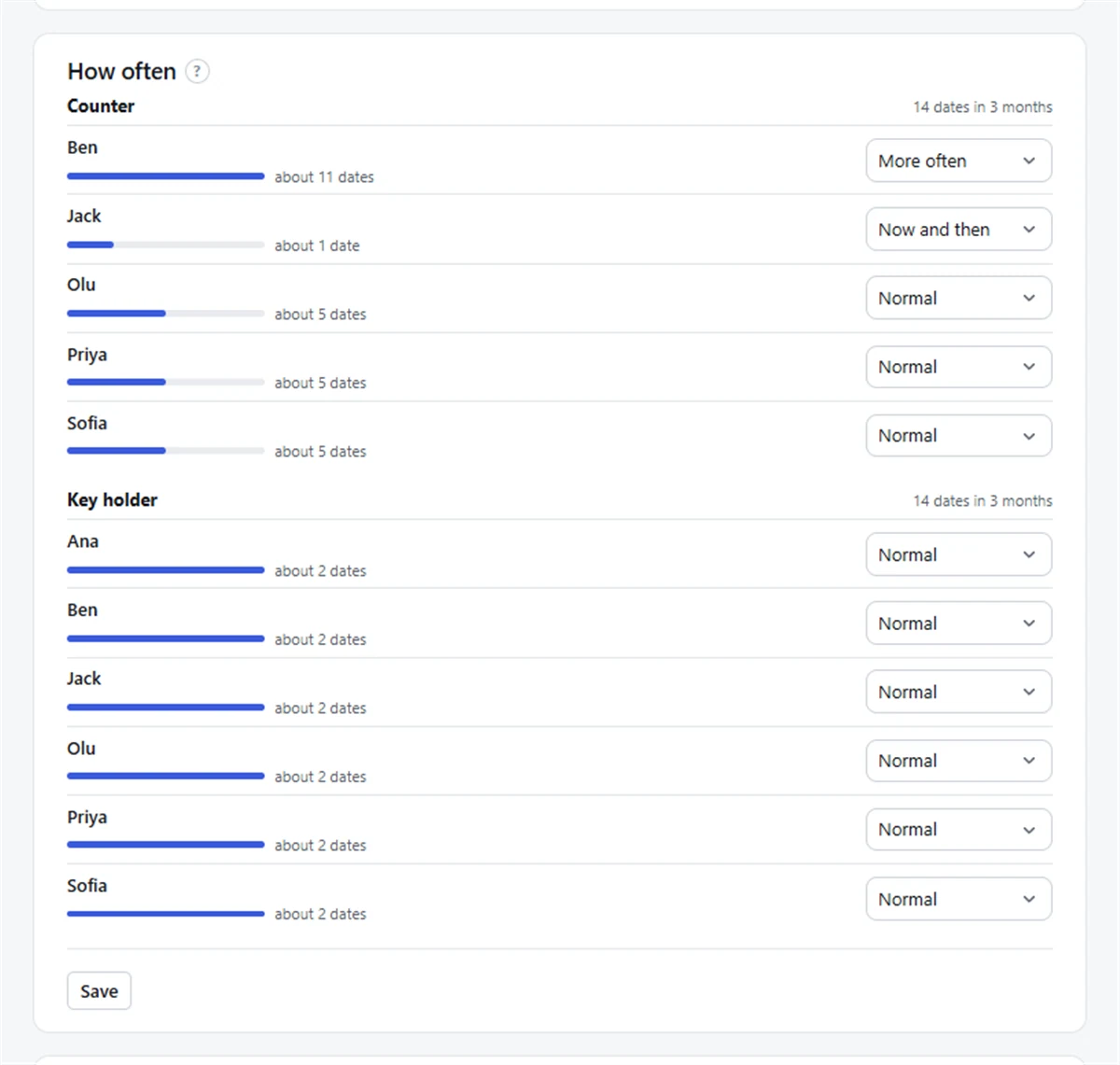Screen dimensions: 1120x1065
Task: Click the 'How often' title
Action: click(121, 71)
